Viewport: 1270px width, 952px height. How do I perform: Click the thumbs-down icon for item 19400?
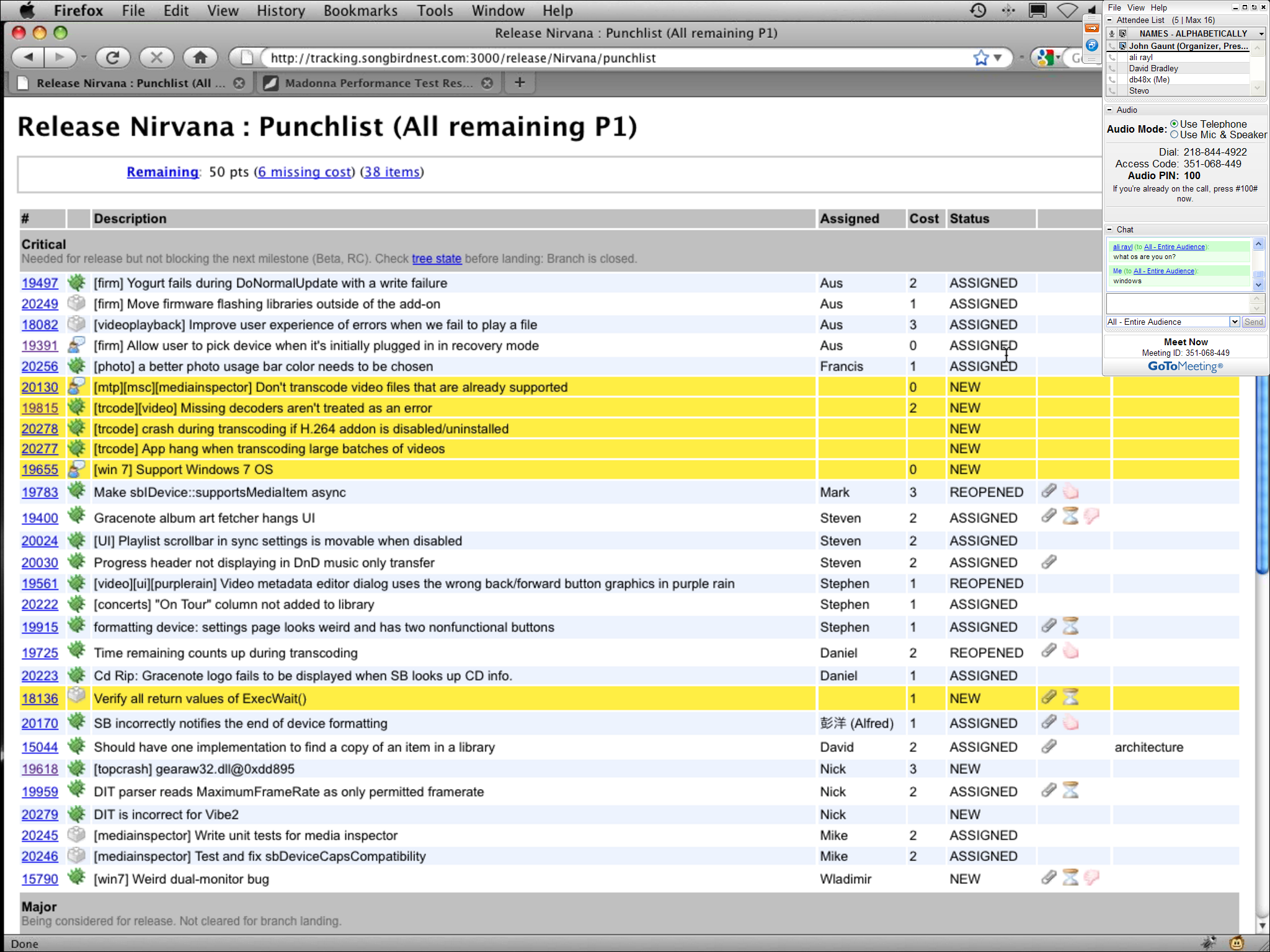point(1091,516)
